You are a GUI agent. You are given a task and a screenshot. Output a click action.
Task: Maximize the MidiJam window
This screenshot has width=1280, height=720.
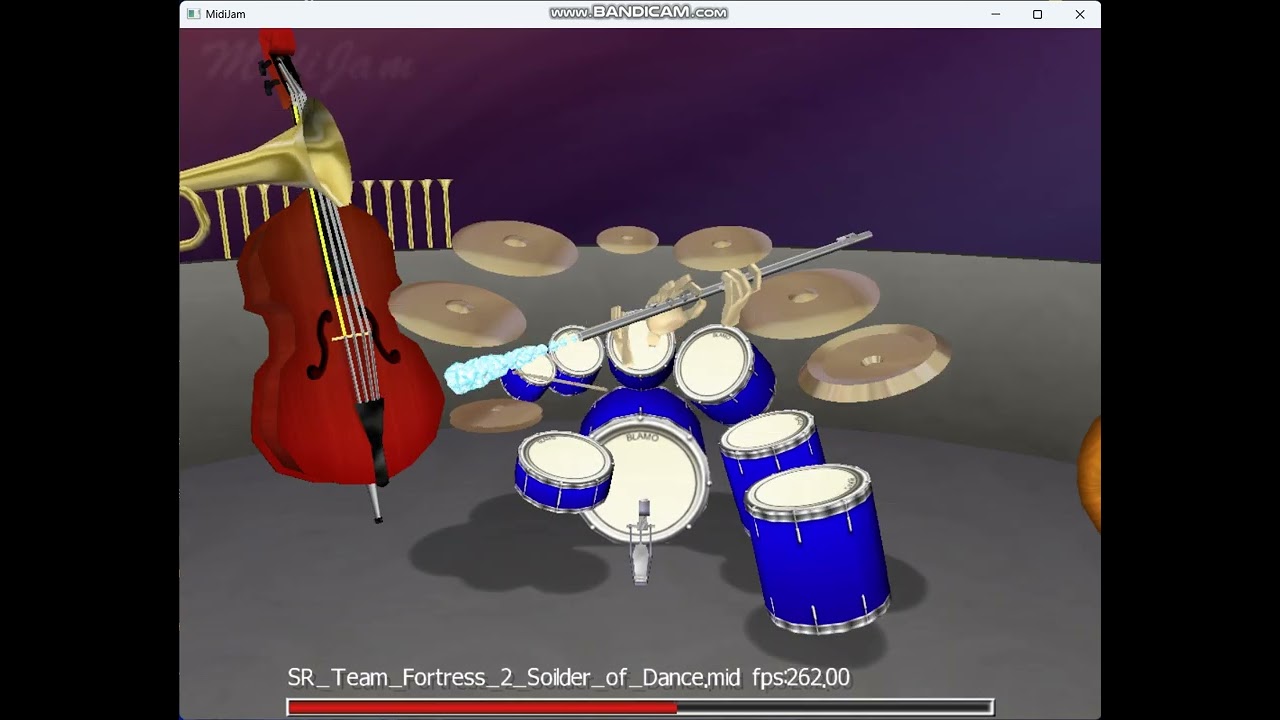pos(1038,14)
